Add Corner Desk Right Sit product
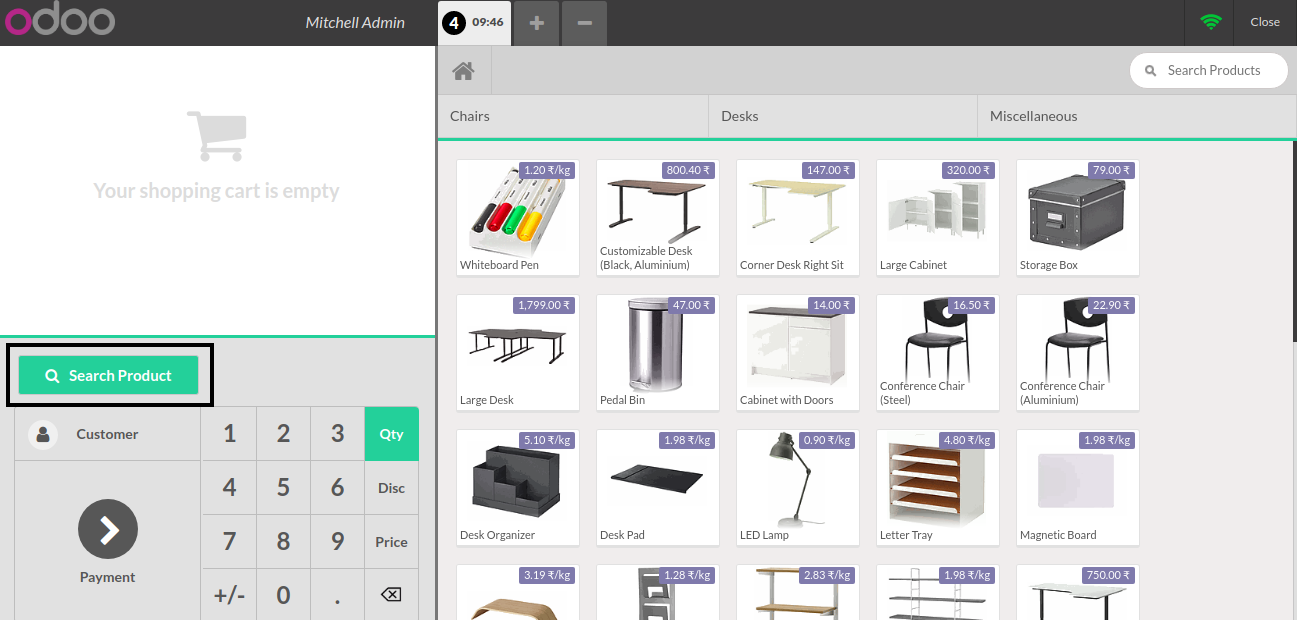This screenshot has width=1297, height=620. click(798, 217)
